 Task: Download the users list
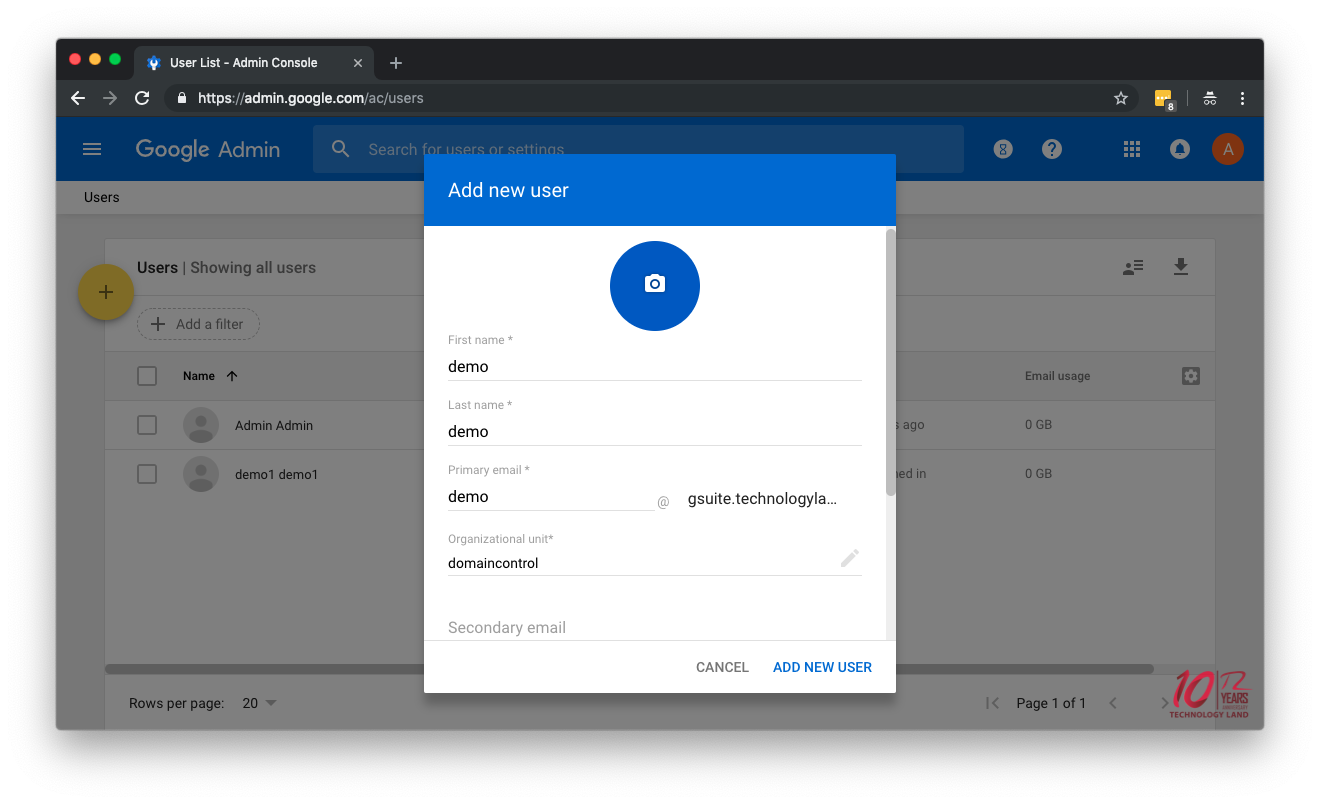[x=1181, y=267]
